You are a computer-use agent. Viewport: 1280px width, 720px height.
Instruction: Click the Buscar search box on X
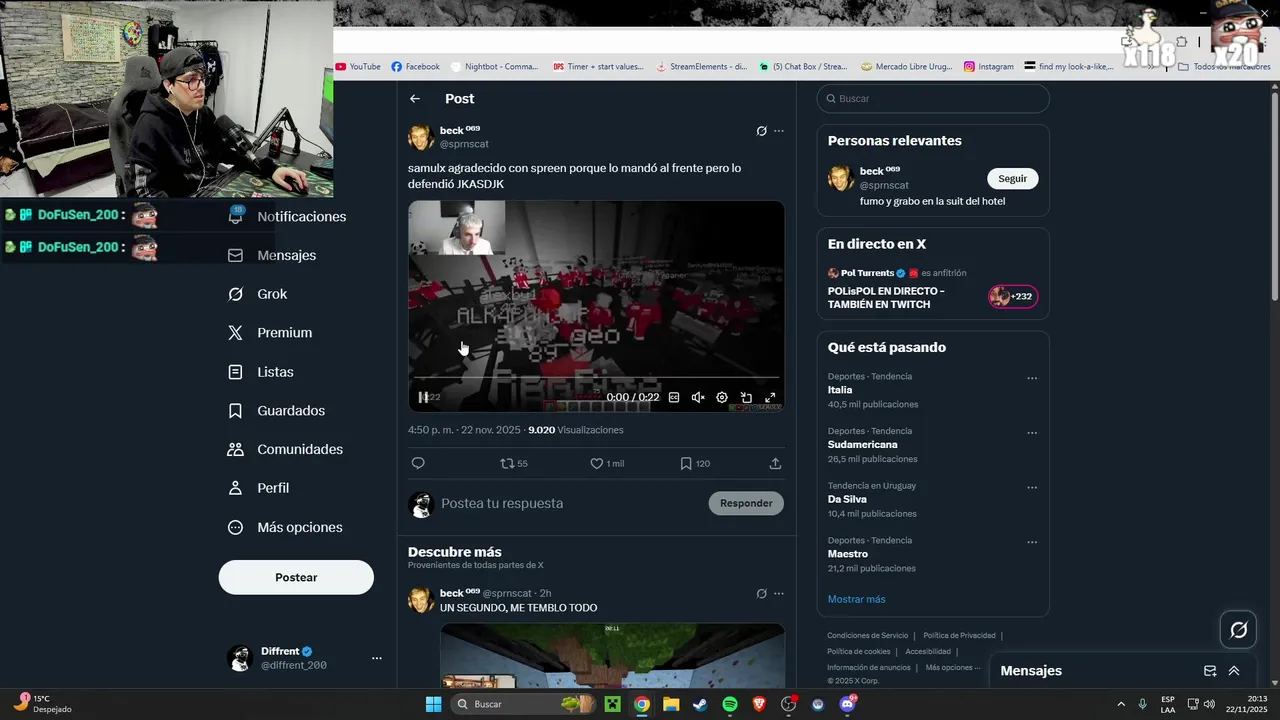coord(933,99)
